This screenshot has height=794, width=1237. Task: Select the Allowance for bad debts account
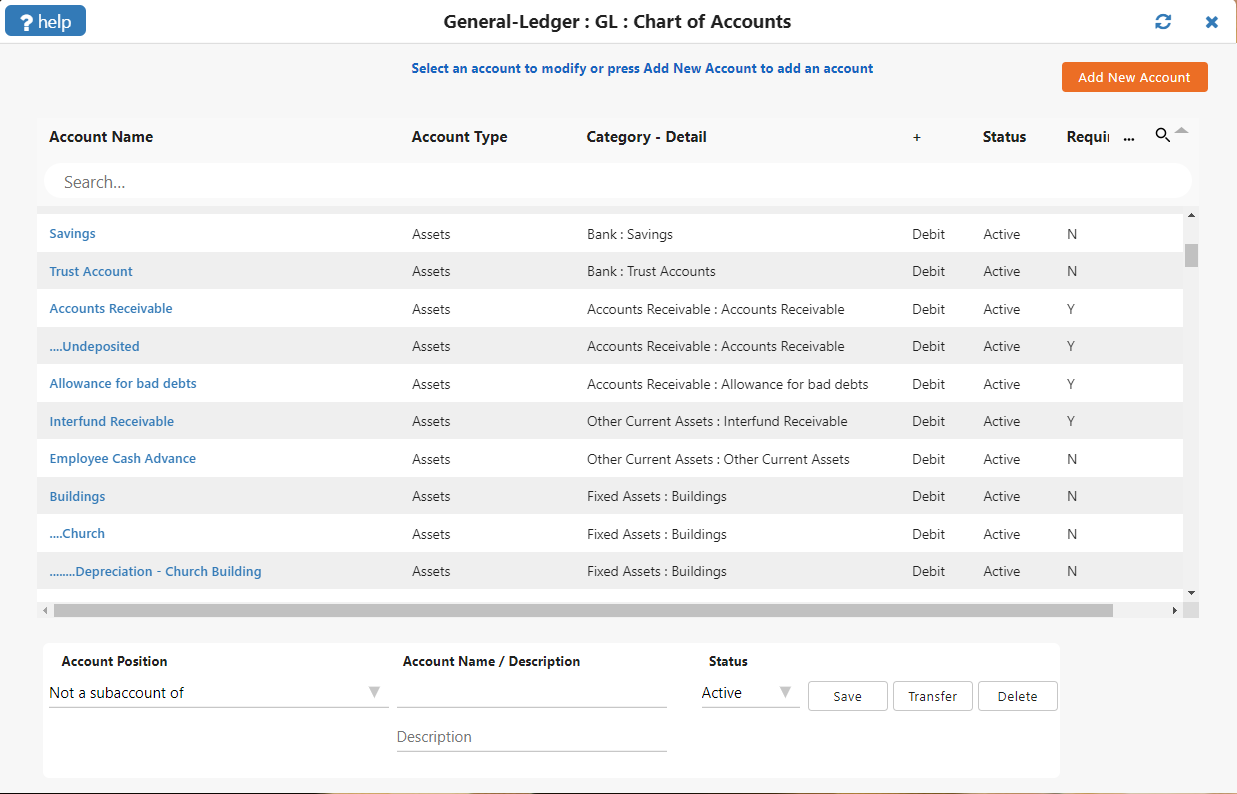[x=123, y=384]
